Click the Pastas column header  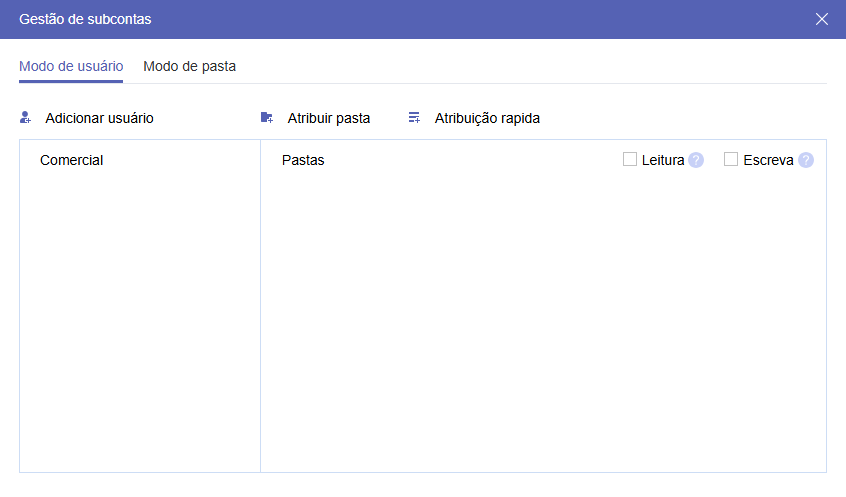point(303,160)
